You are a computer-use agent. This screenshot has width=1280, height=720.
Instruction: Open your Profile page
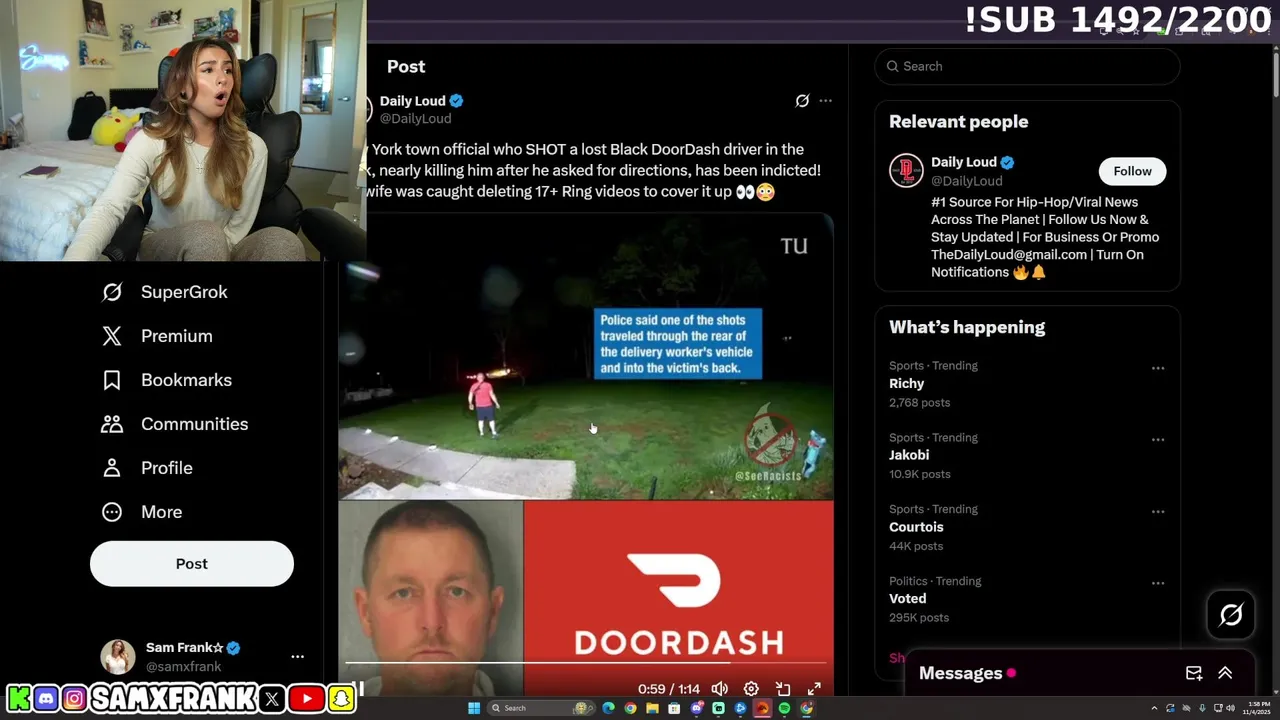147,468
